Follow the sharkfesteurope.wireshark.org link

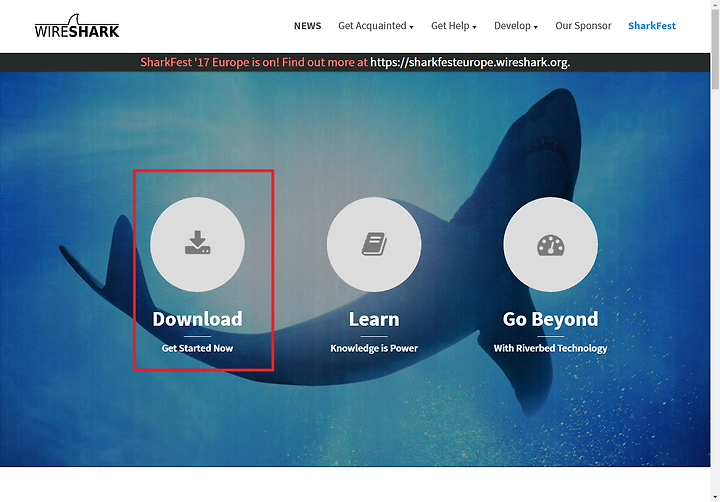(469, 62)
